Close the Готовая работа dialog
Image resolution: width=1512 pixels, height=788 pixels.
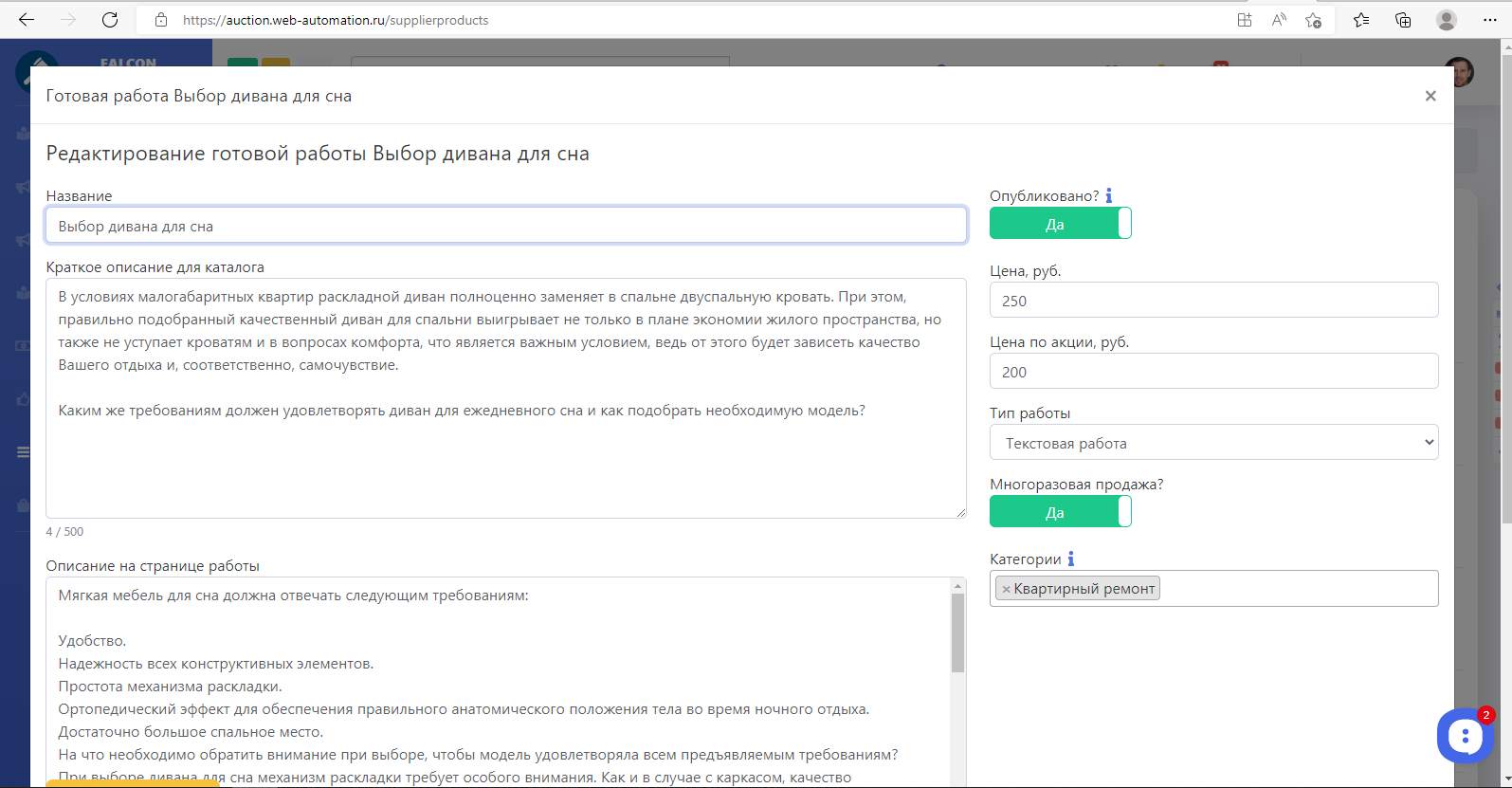point(1430,96)
